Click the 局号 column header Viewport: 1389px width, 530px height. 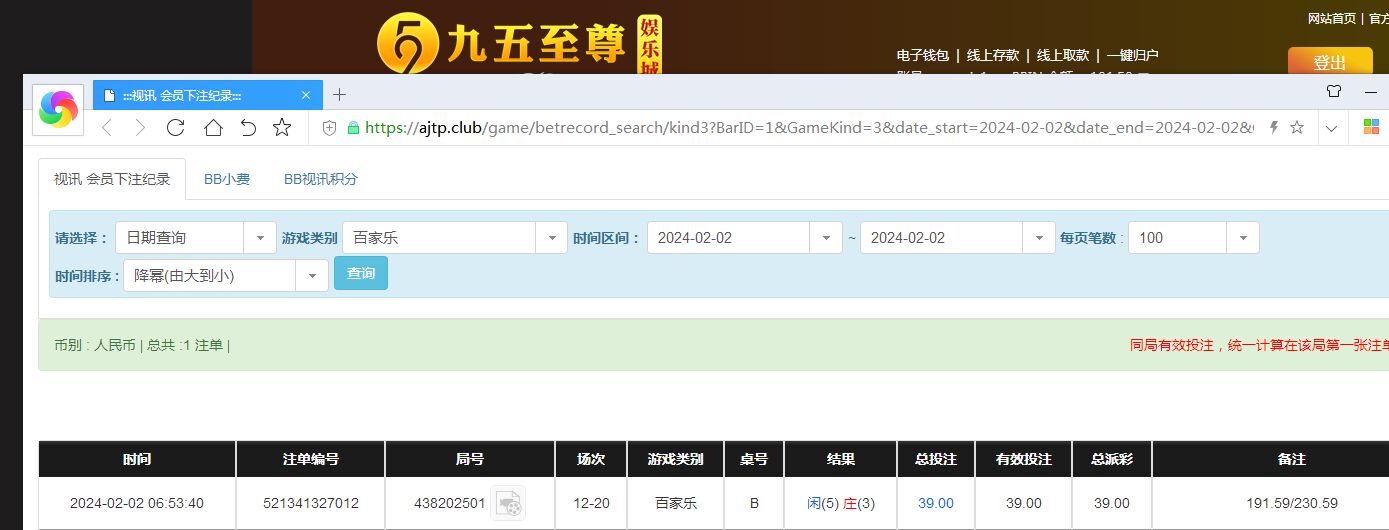click(470, 459)
